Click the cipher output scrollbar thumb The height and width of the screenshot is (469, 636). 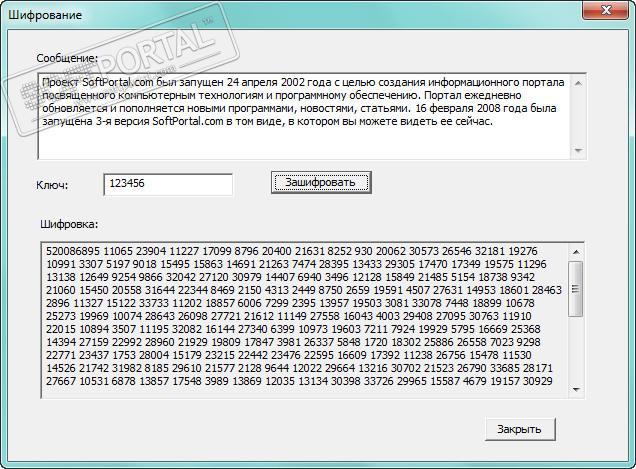[576, 289]
